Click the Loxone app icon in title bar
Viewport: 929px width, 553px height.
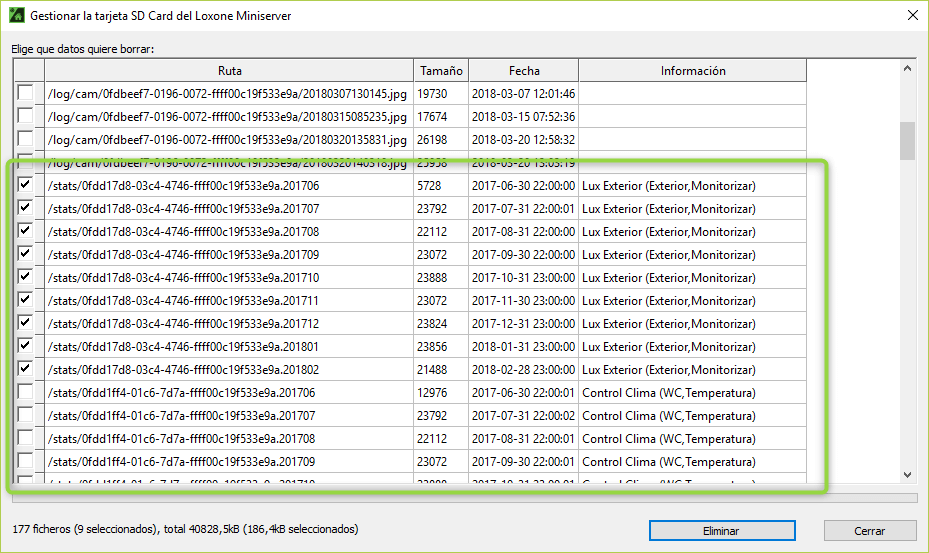pyautogui.click(x=16, y=16)
